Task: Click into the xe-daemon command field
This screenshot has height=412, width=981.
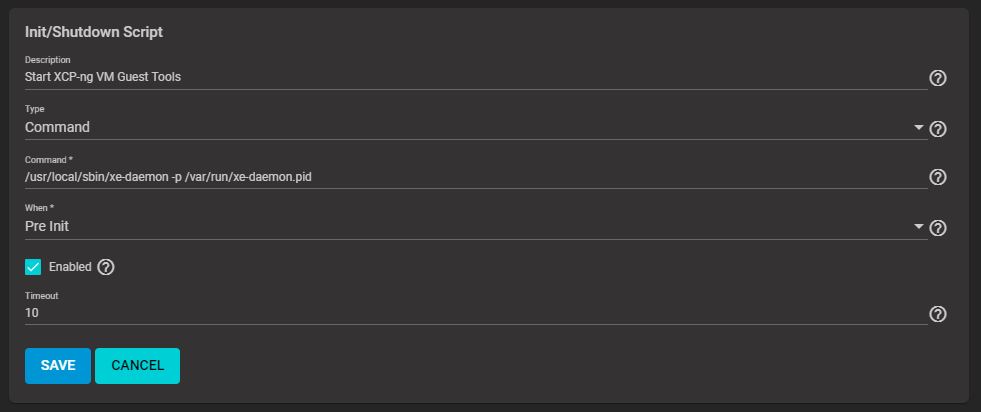Action: coord(475,177)
